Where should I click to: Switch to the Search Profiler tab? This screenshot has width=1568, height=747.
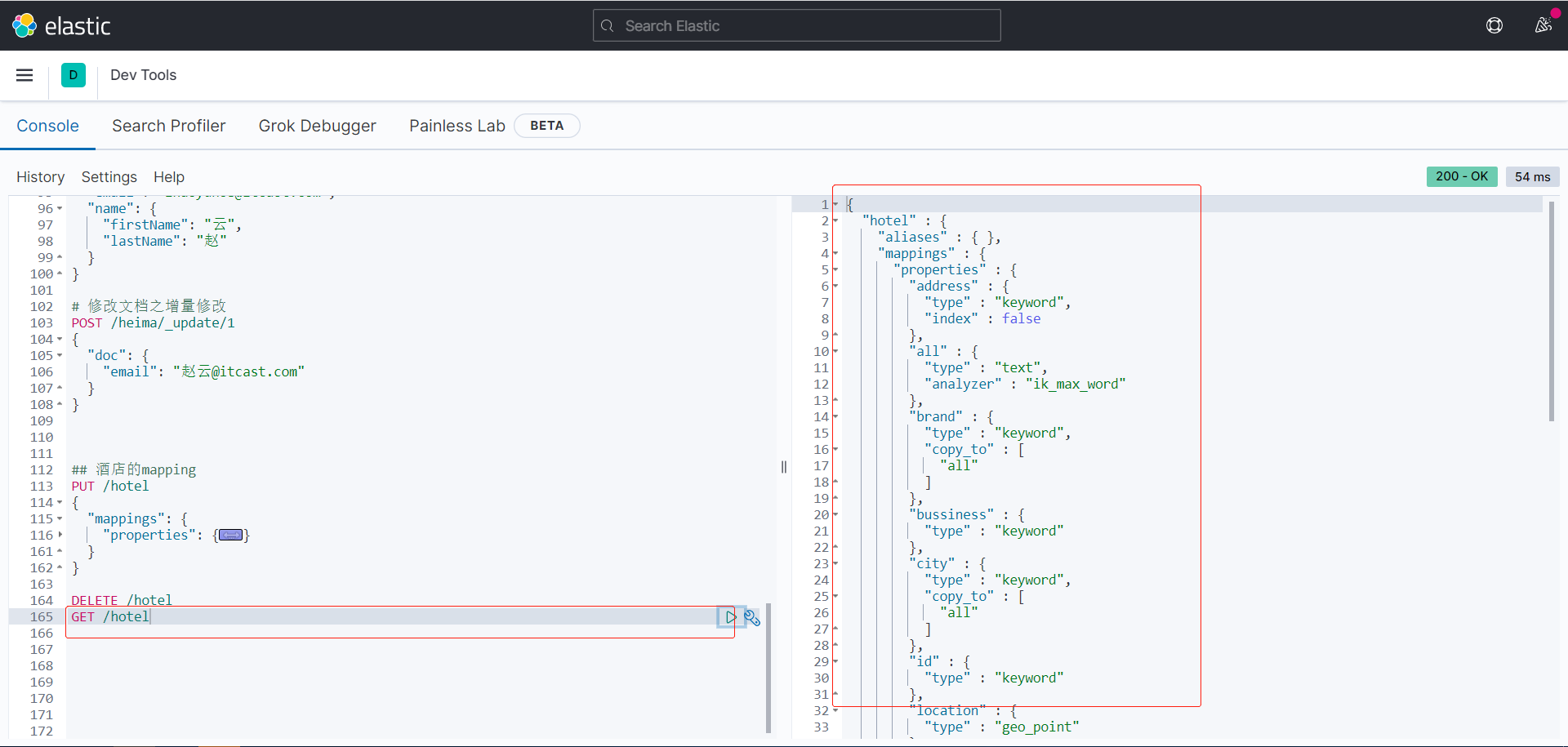(168, 126)
